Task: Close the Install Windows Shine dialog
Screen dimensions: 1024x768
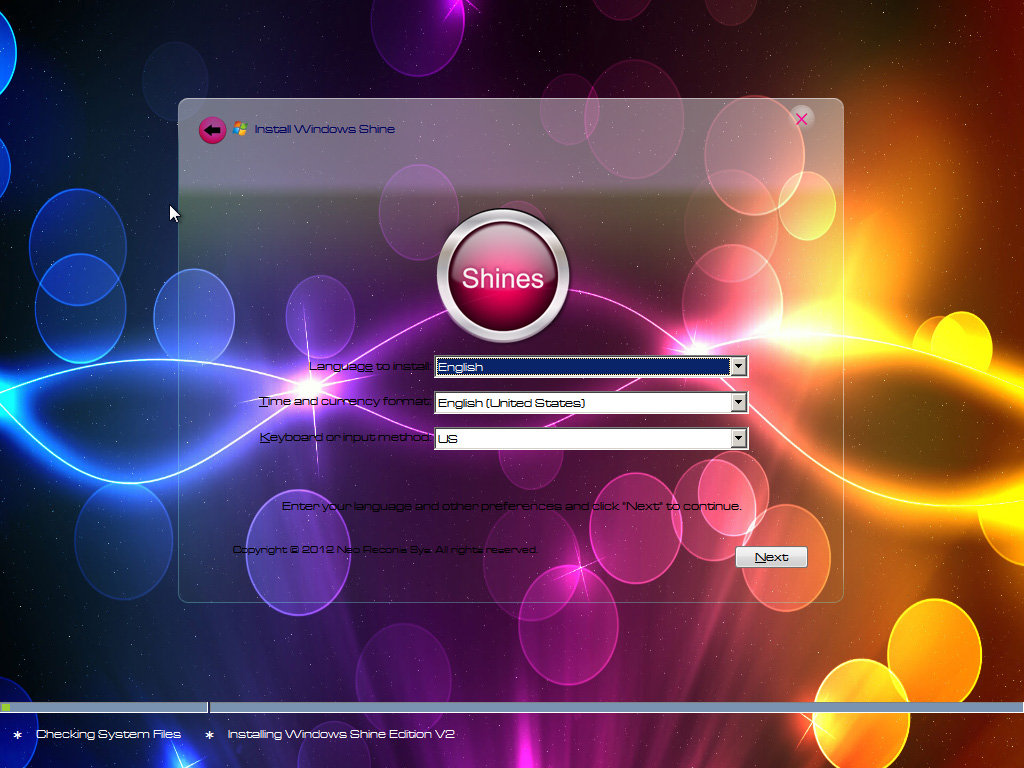Action: point(801,119)
